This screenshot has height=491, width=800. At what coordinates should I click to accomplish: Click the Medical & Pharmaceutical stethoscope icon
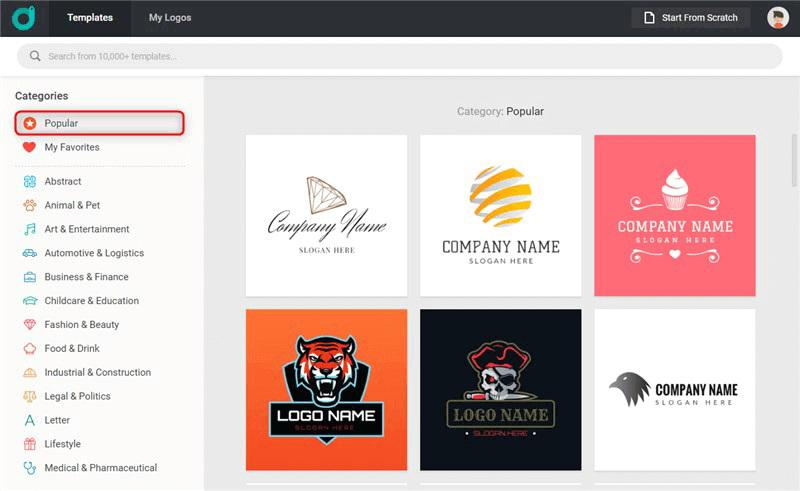pyautogui.click(x=30, y=468)
